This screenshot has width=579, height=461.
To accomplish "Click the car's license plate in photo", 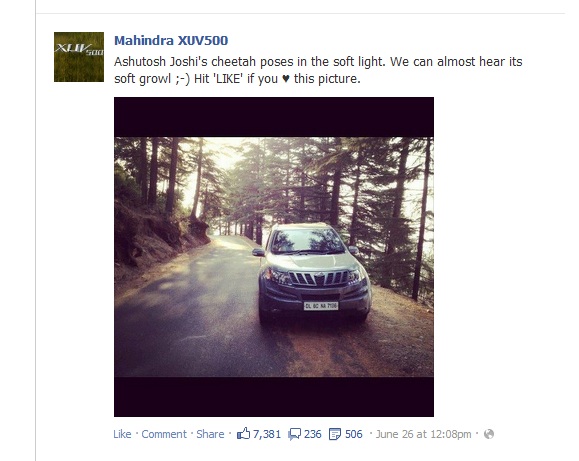I will 321,305.
